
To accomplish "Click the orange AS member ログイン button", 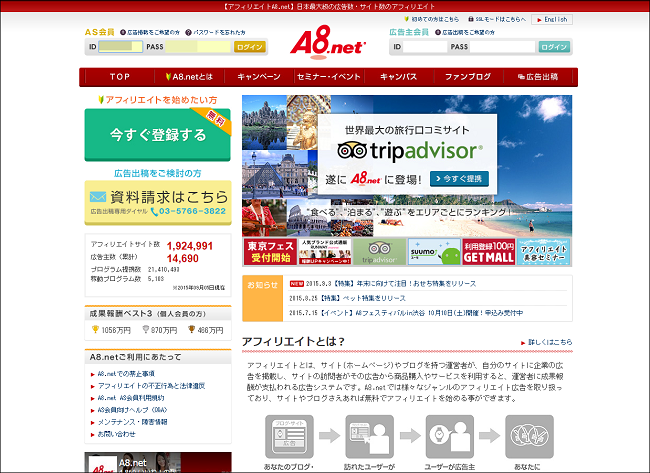I will [250, 47].
